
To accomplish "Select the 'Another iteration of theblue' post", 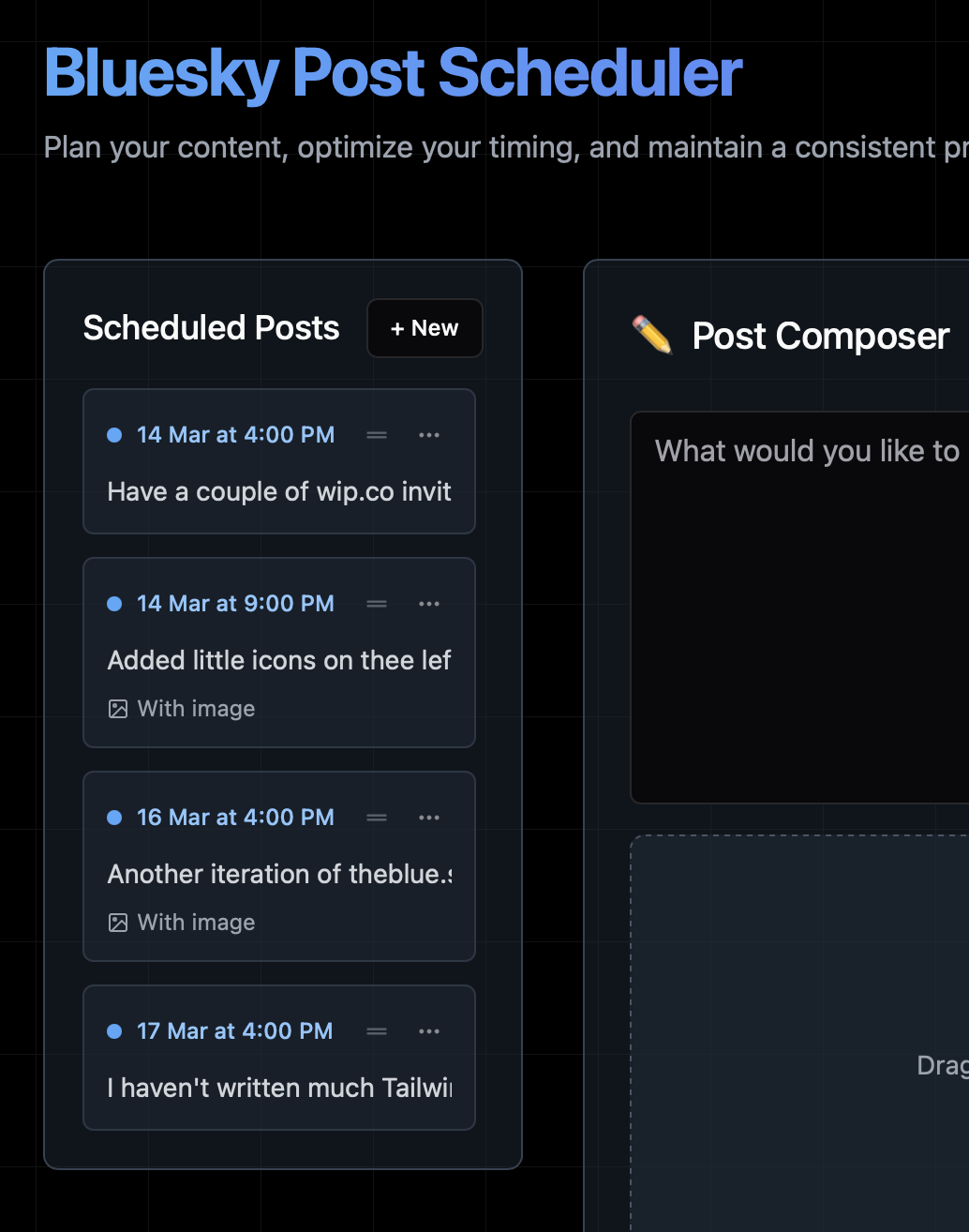I will (279, 866).
